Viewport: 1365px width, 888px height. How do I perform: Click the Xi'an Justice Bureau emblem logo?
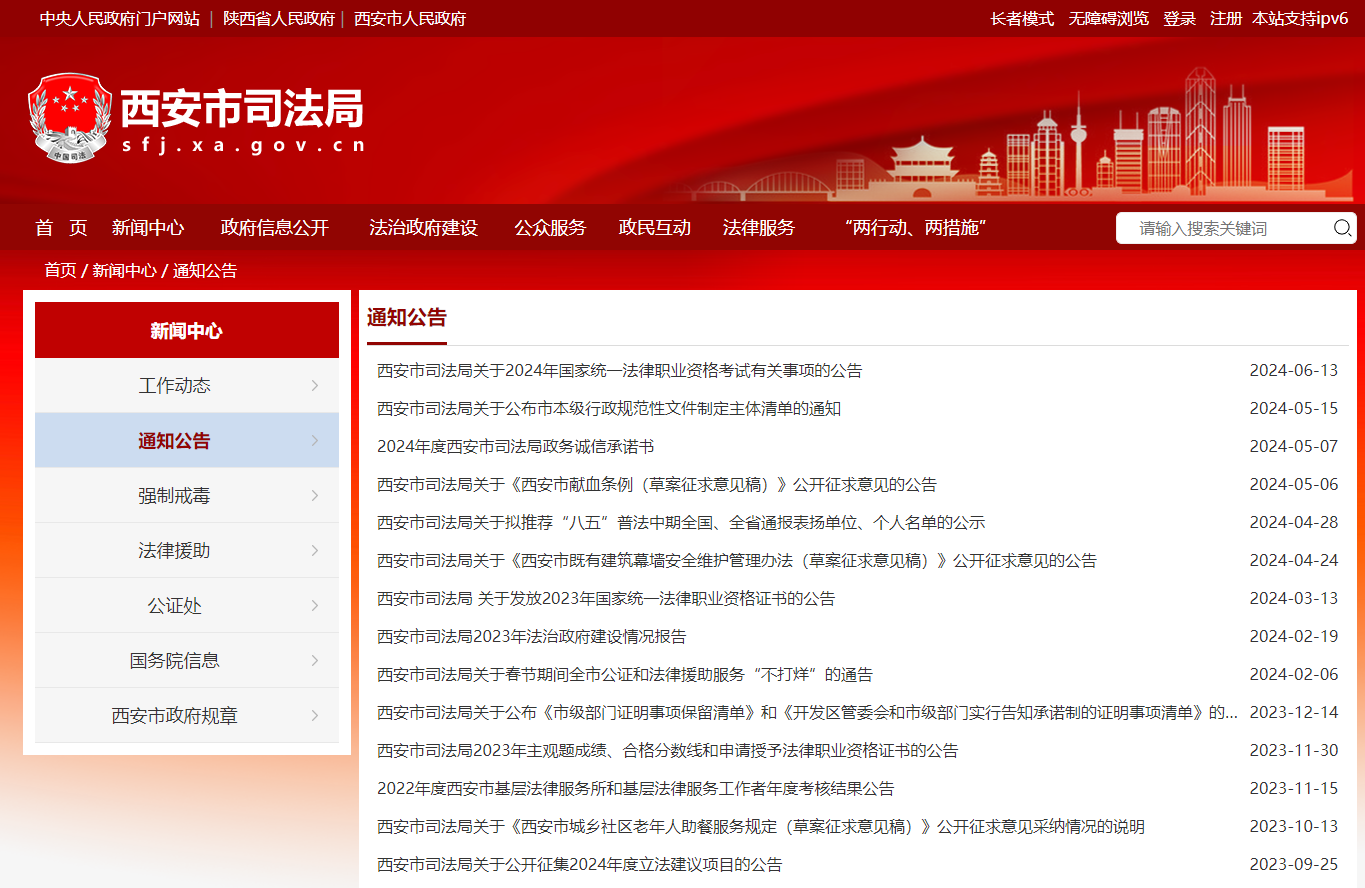coord(70,118)
